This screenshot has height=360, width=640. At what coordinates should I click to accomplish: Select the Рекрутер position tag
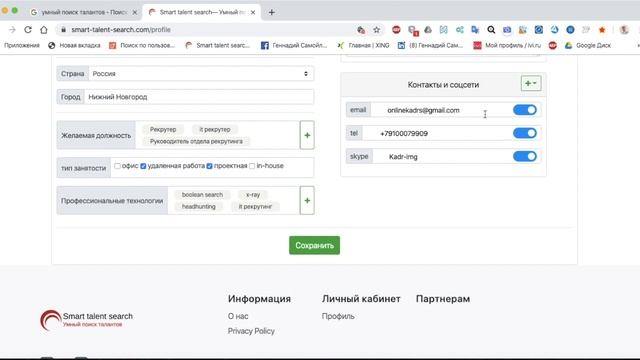(163, 129)
